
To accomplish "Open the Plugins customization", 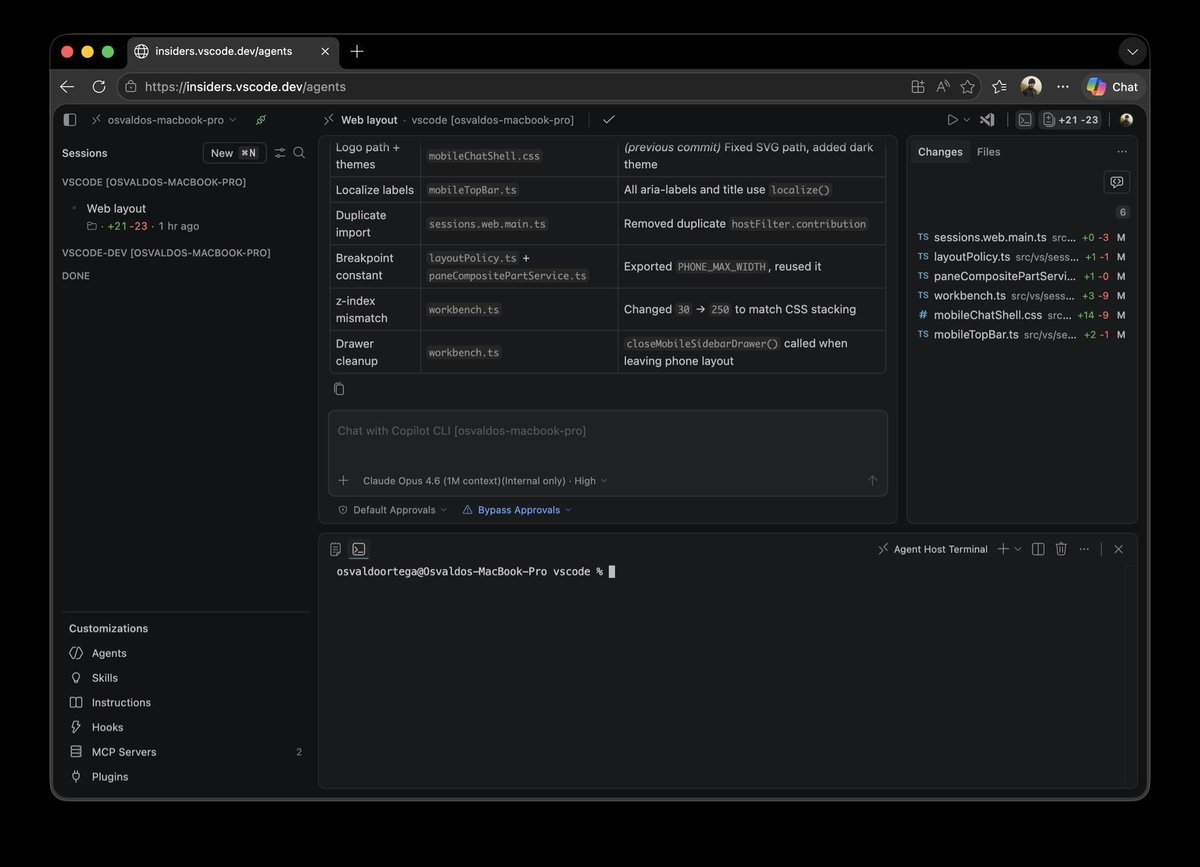I will (185, 777).
